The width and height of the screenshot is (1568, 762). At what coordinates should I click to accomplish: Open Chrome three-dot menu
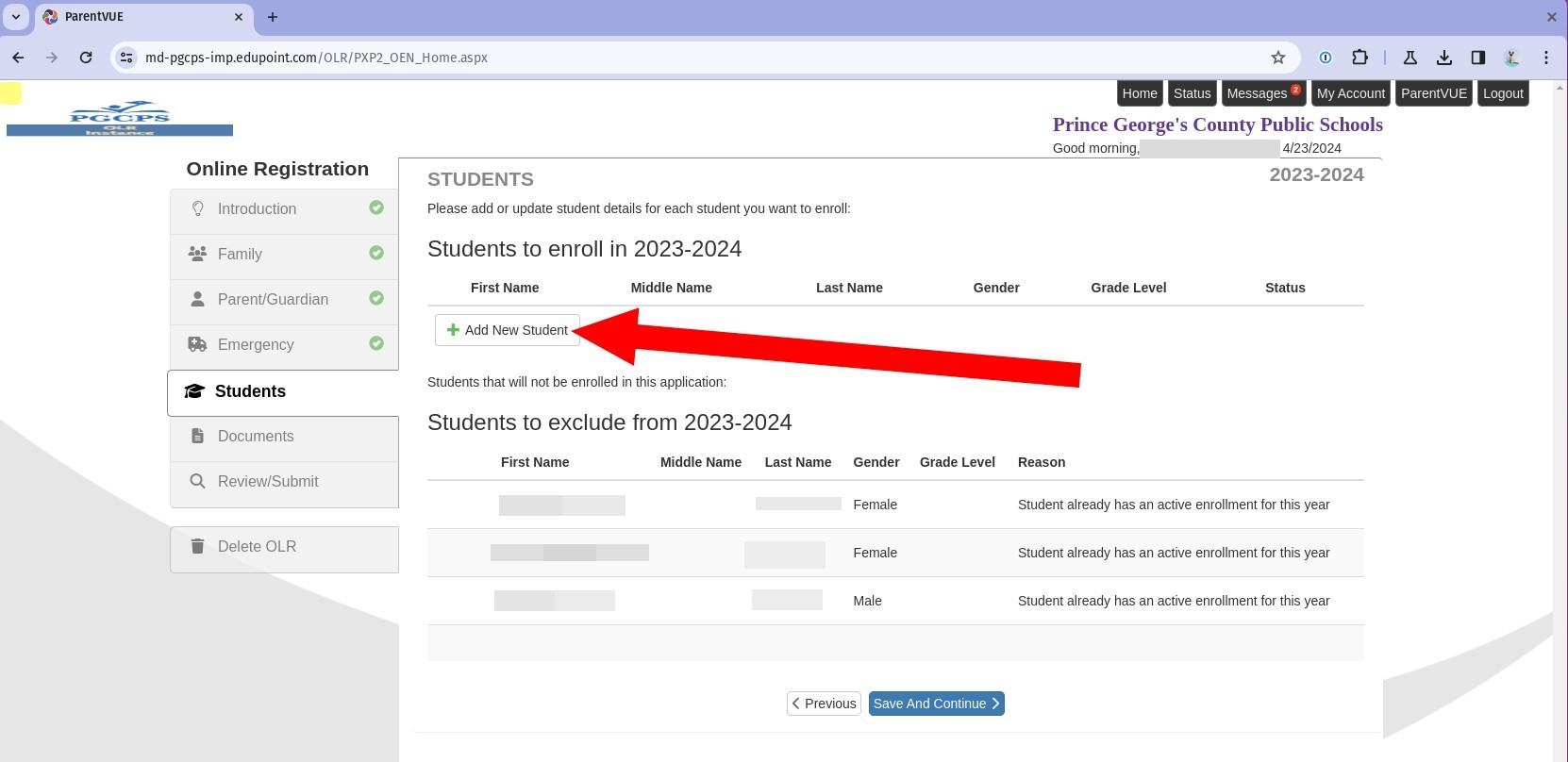coord(1545,58)
